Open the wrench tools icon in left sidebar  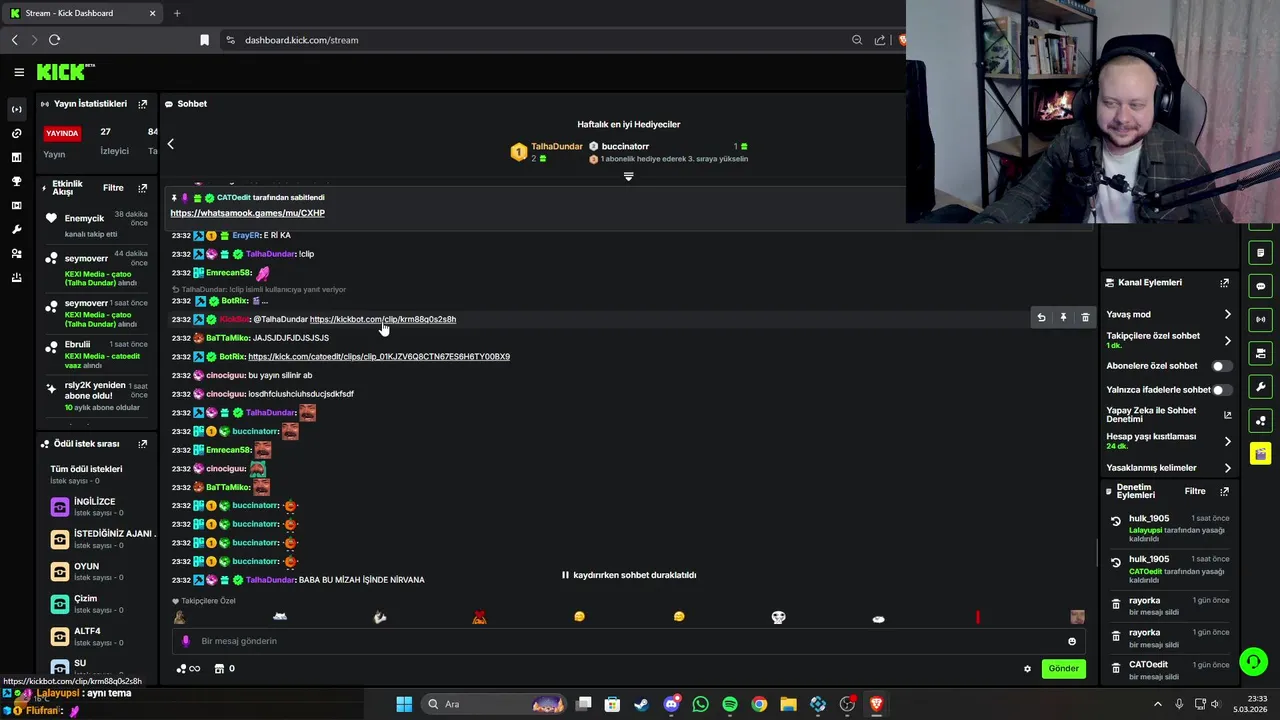point(16,229)
